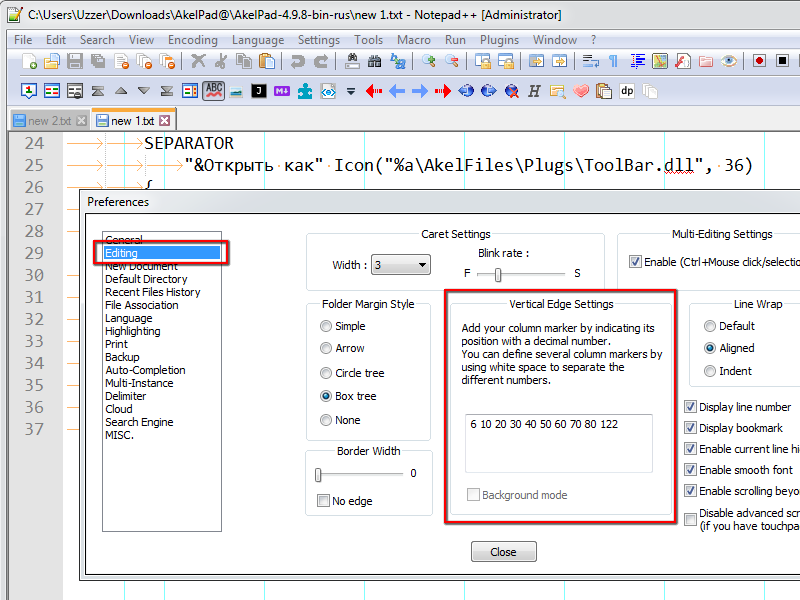Image resolution: width=800 pixels, height=600 pixels.
Task: Click the Close button in Preferences
Action: (504, 552)
